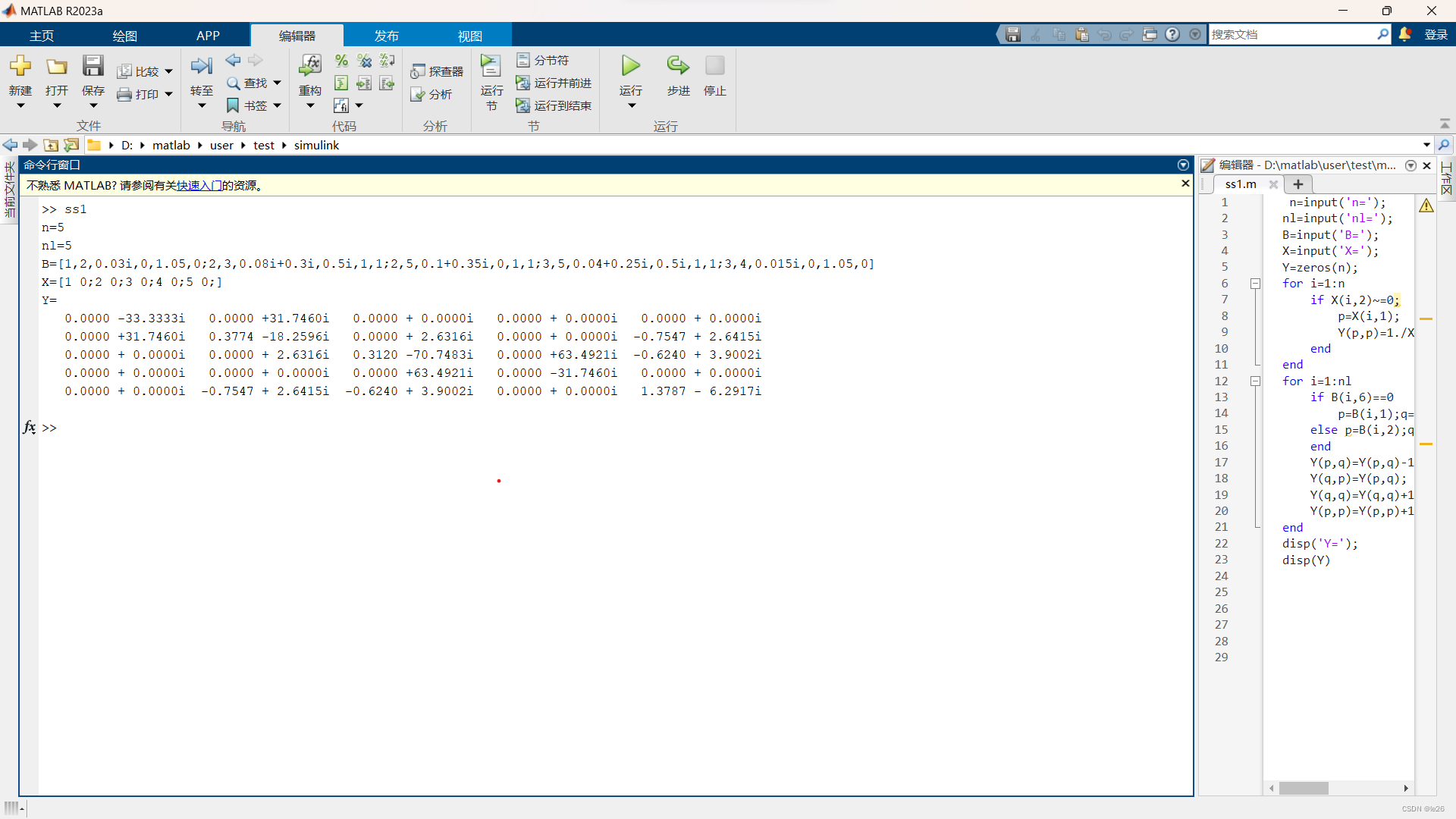1456x819 pixels.
Task: Switch to the Publish tab
Action: pos(387,36)
